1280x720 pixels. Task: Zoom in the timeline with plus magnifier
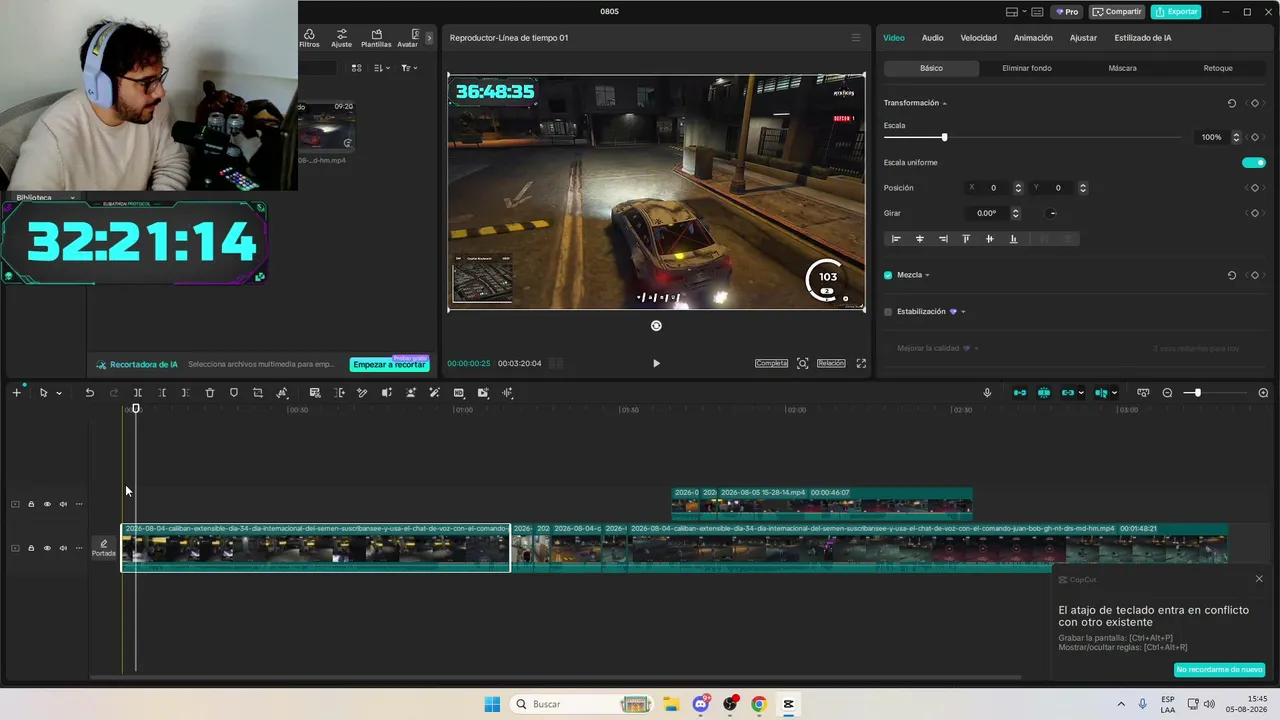click(1263, 393)
